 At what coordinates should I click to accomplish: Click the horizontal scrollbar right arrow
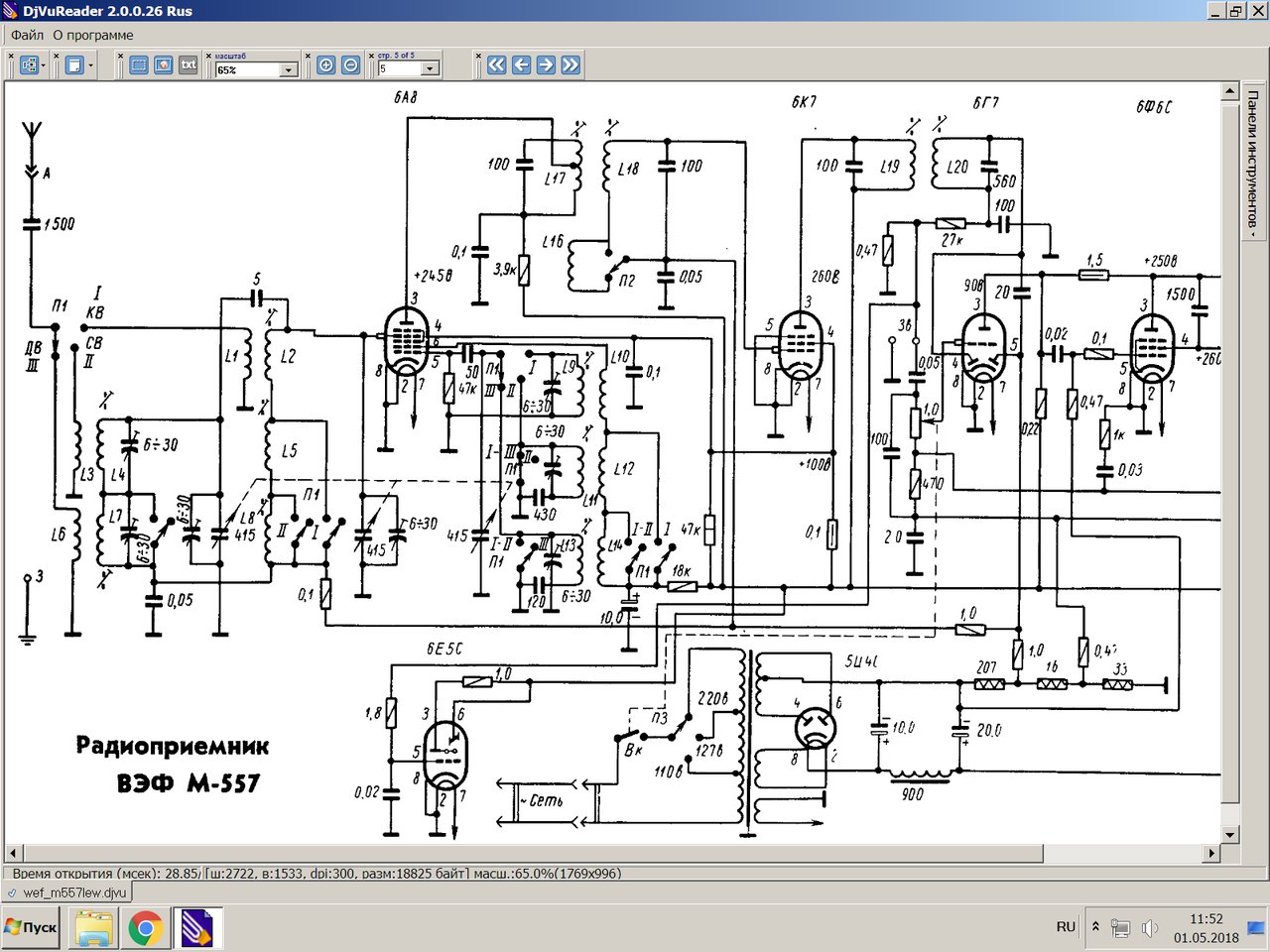pyautogui.click(x=1211, y=853)
